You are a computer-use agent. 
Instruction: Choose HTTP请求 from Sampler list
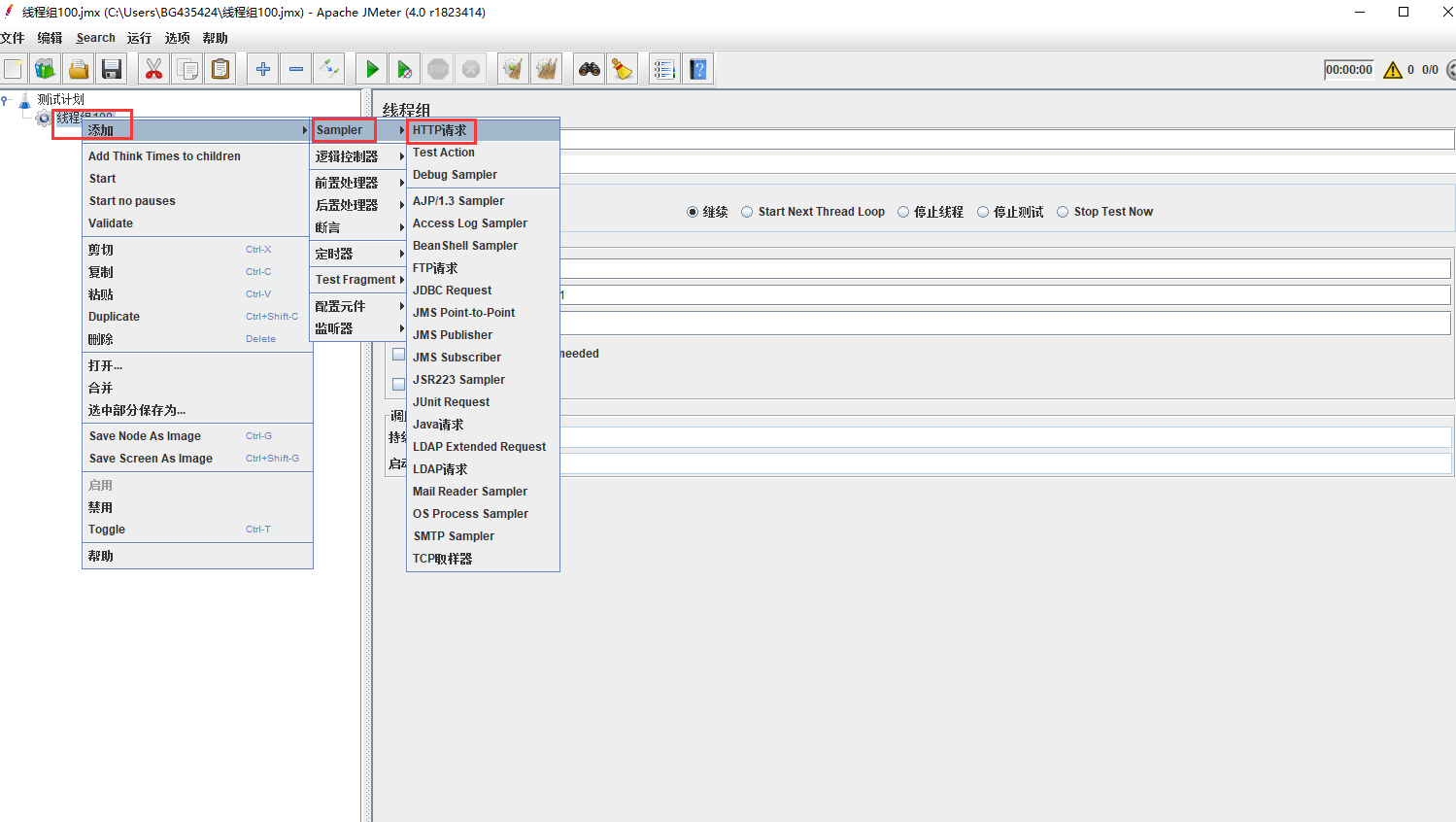click(x=483, y=130)
